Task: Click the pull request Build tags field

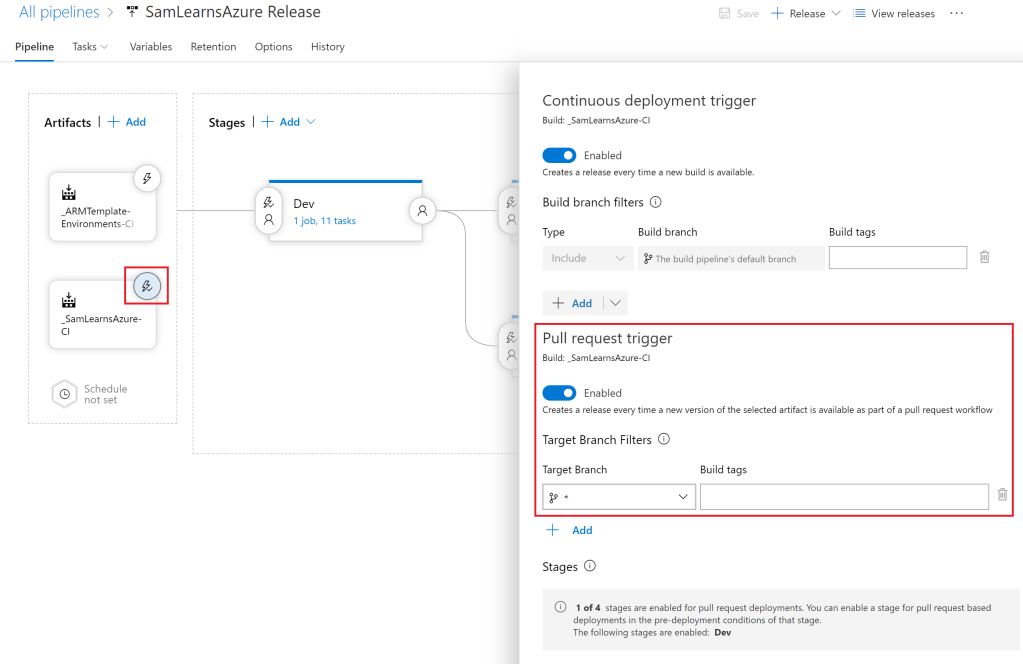Action: coord(844,497)
